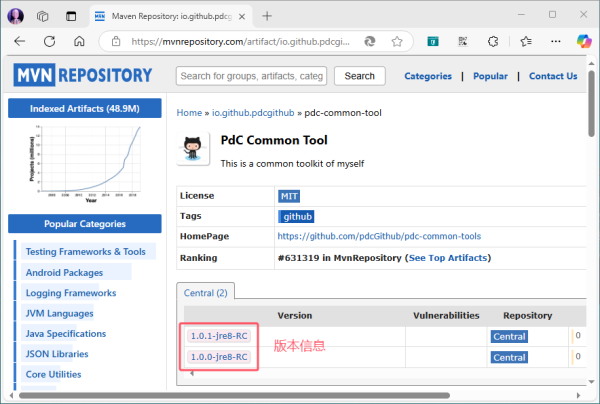600x404 pixels.
Task: Click the horizontal scrollbar at page bottom
Action: (x=235, y=395)
